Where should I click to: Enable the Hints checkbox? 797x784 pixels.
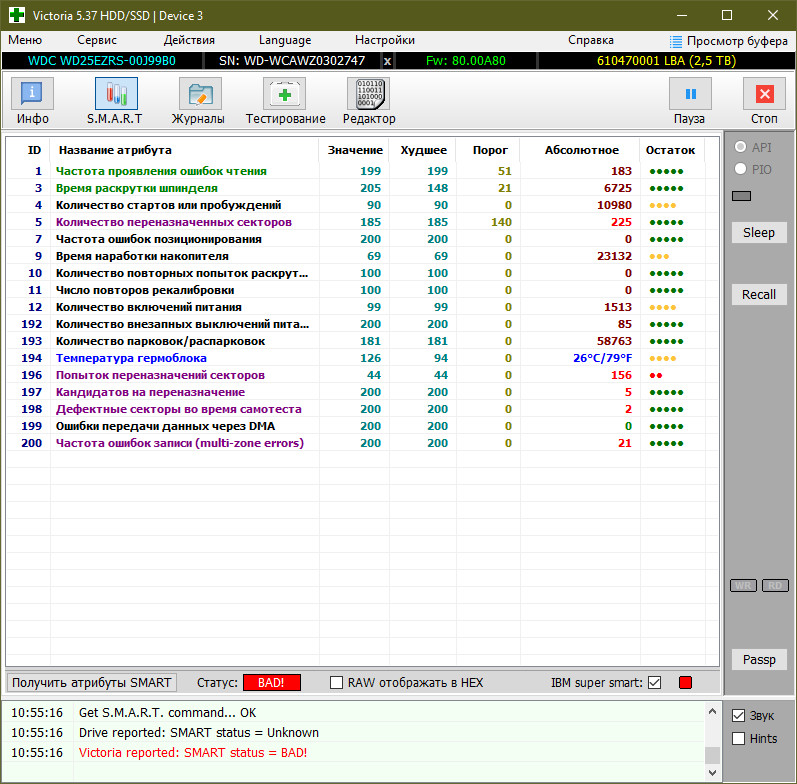pyautogui.click(x=739, y=739)
